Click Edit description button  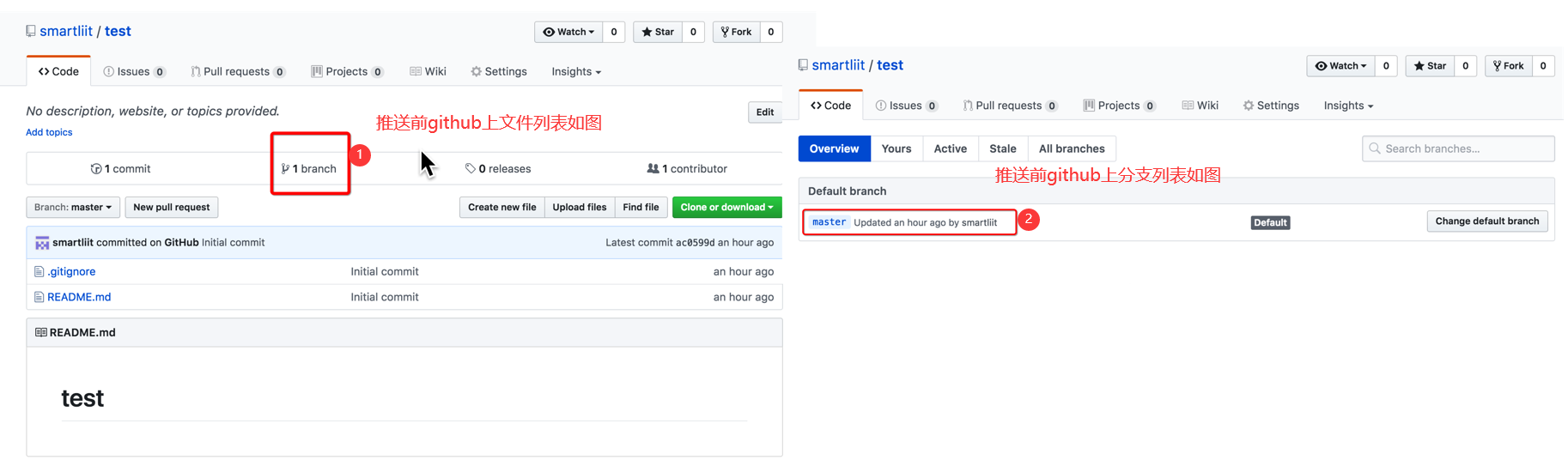(x=764, y=112)
